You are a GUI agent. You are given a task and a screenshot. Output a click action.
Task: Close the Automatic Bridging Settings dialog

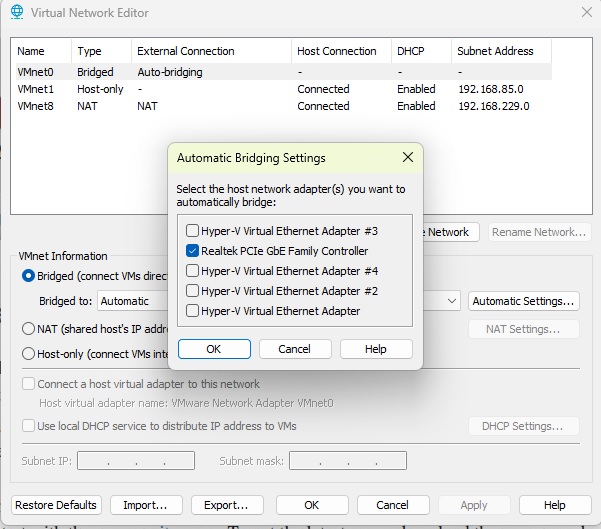407,158
